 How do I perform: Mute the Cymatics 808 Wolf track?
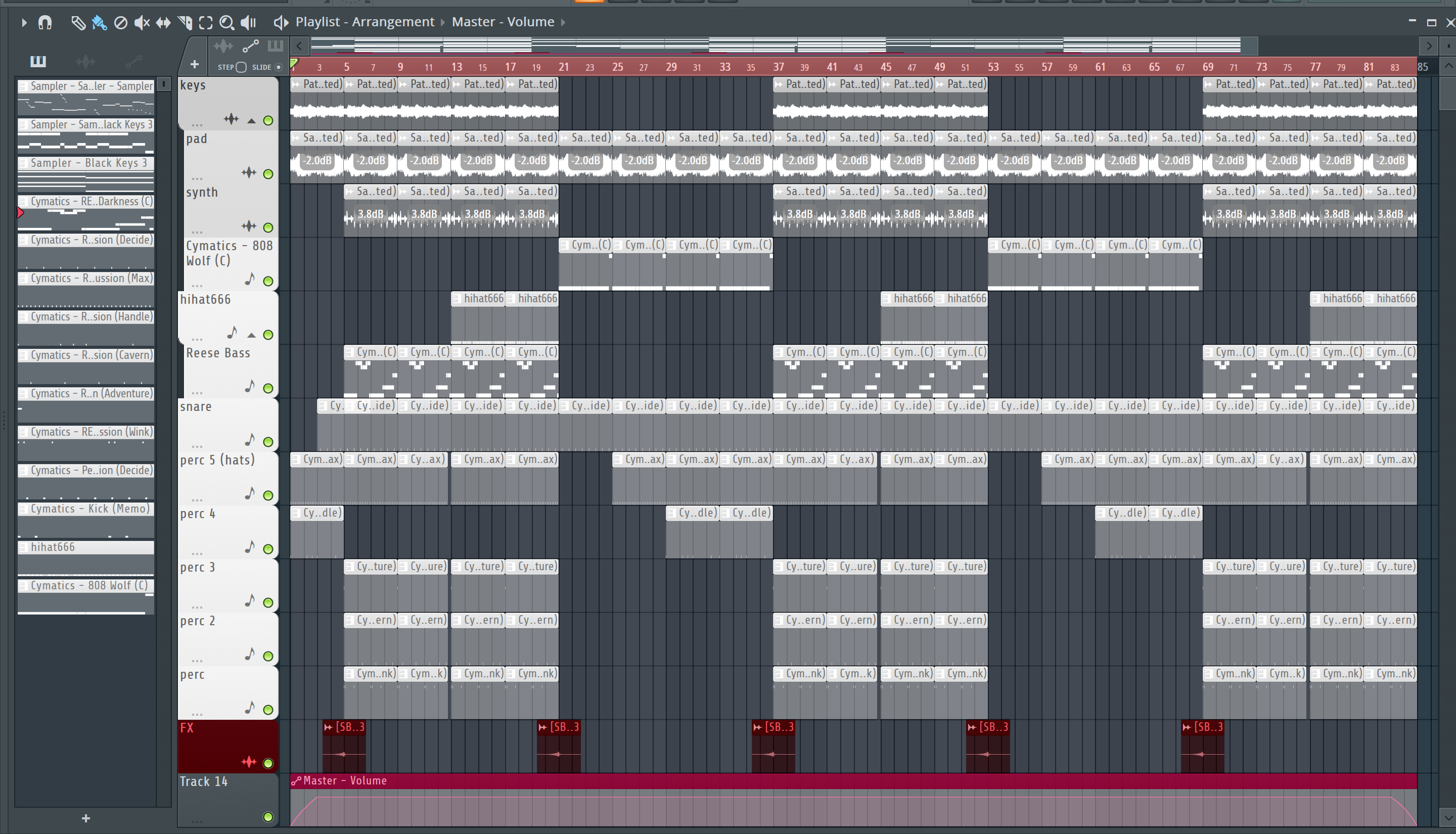268,281
